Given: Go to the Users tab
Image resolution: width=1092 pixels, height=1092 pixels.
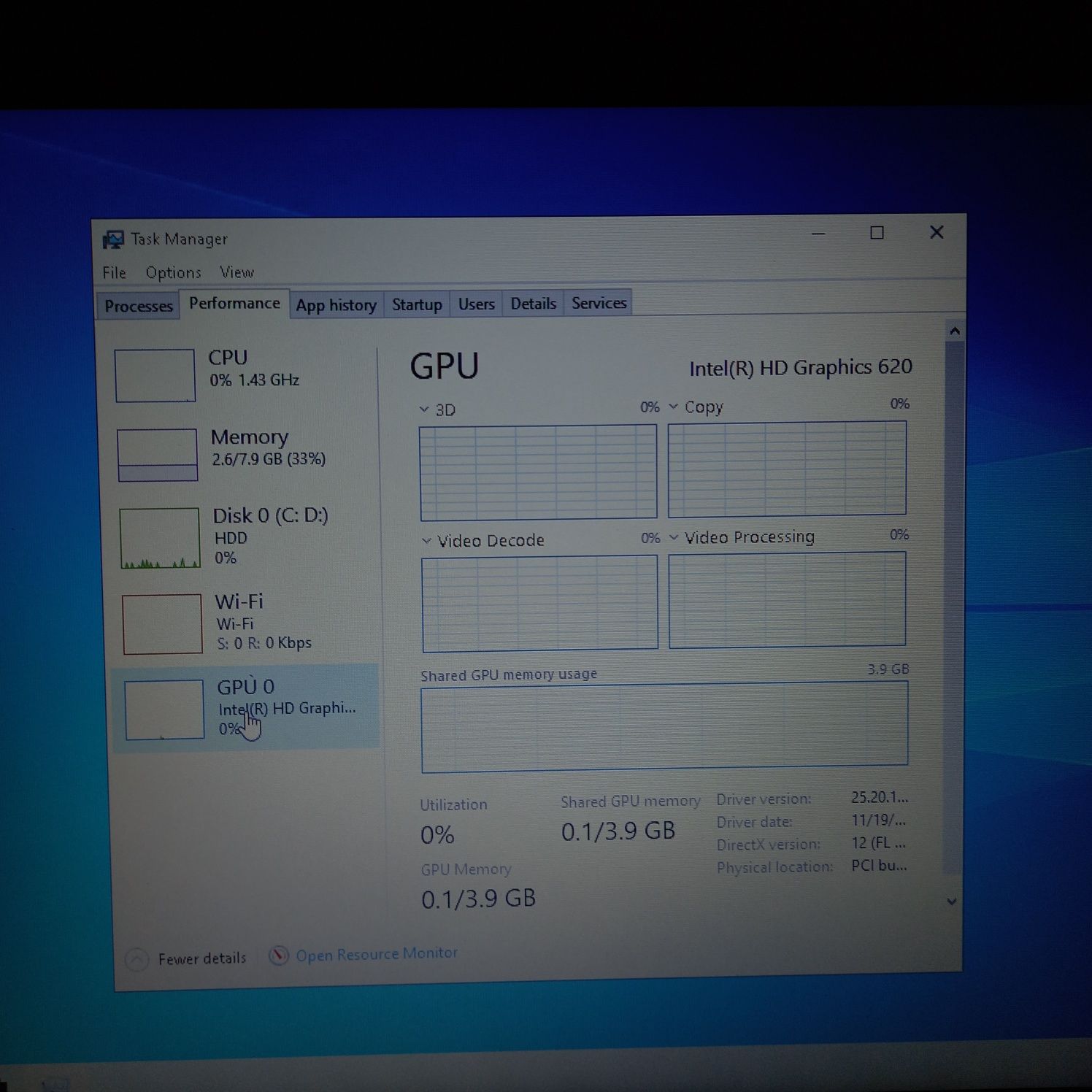Looking at the screenshot, I should click(x=476, y=304).
